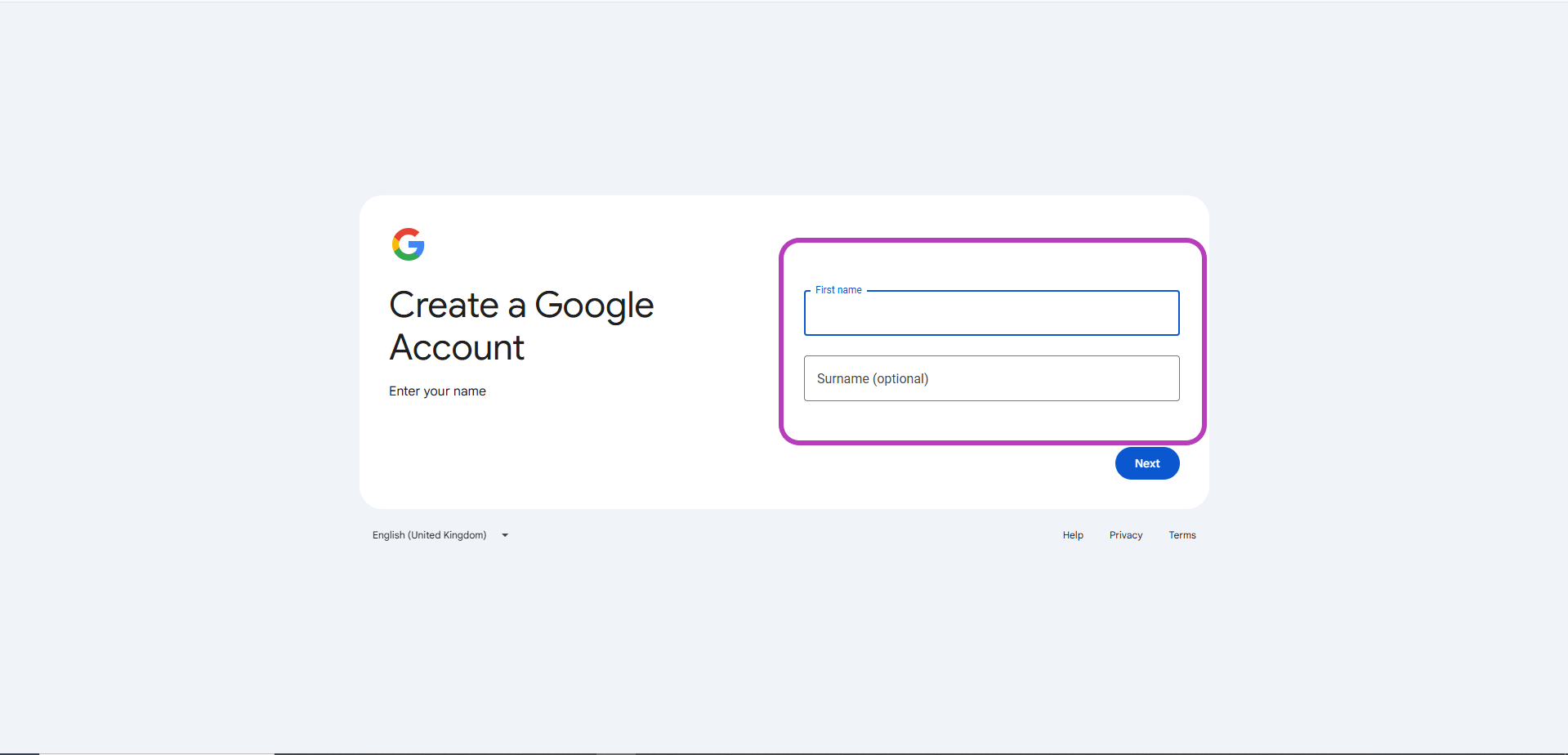Click the 'Enter your name' subtitle text
Screen dimensions: 1568x755
coord(437,391)
